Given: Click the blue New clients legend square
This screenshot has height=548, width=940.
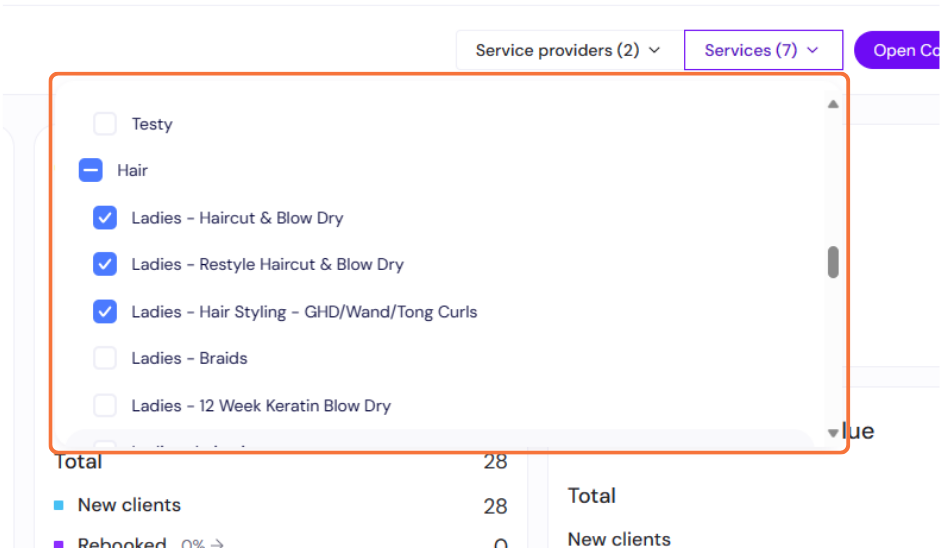Looking at the screenshot, I should coord(59,506).
